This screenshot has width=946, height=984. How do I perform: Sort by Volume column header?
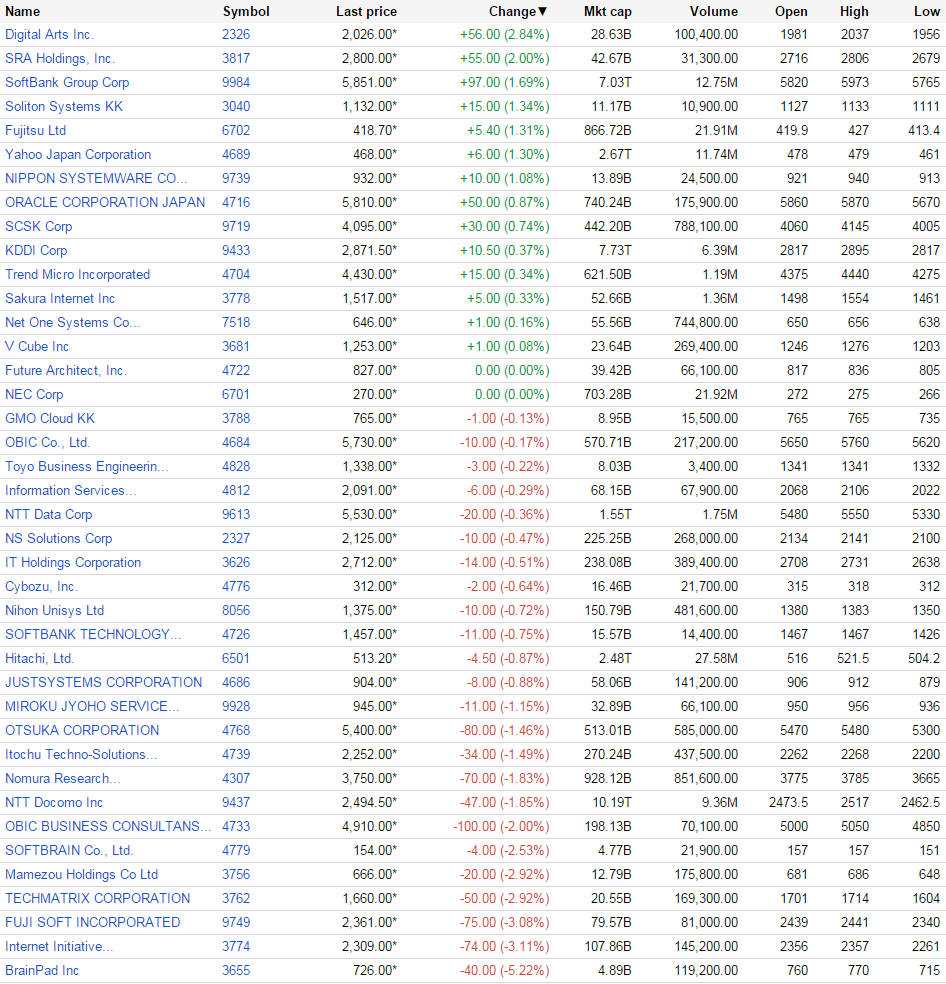tap(714, 11)
